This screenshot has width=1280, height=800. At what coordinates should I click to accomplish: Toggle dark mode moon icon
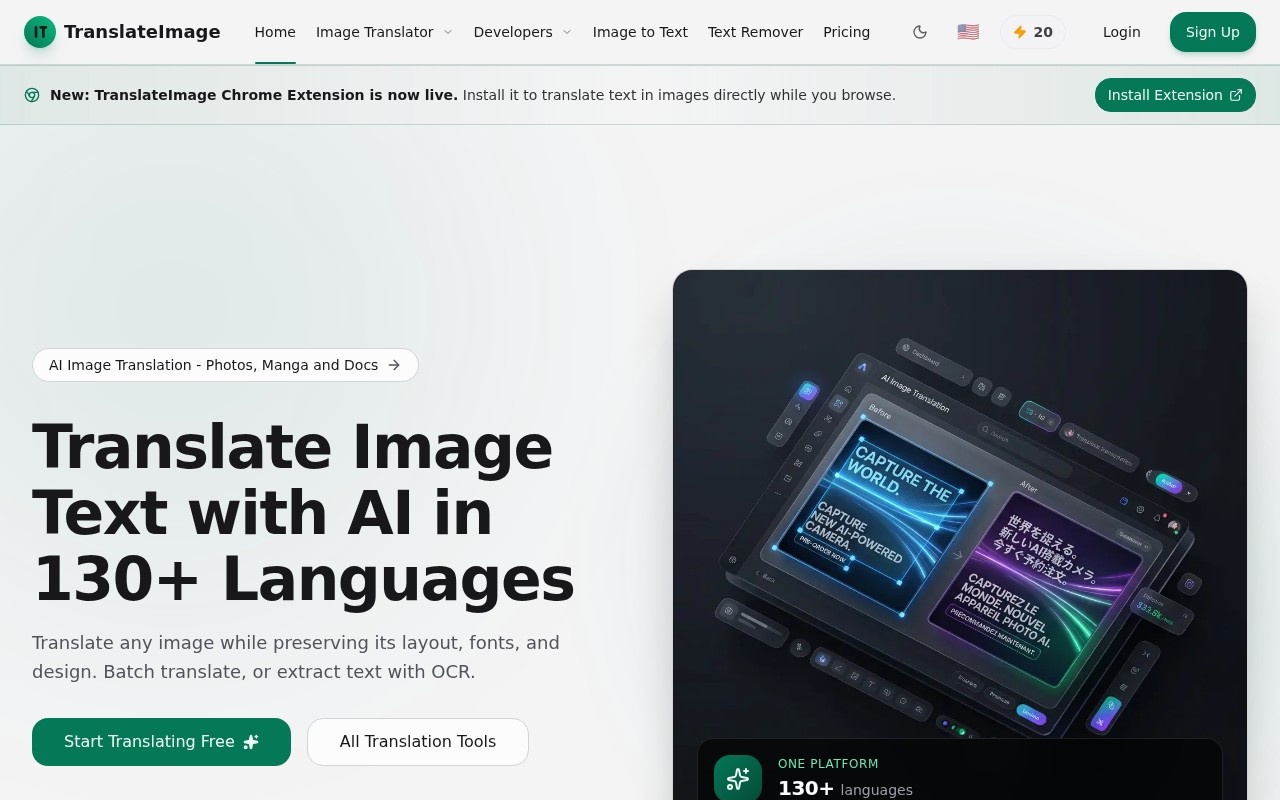[920, 32]
